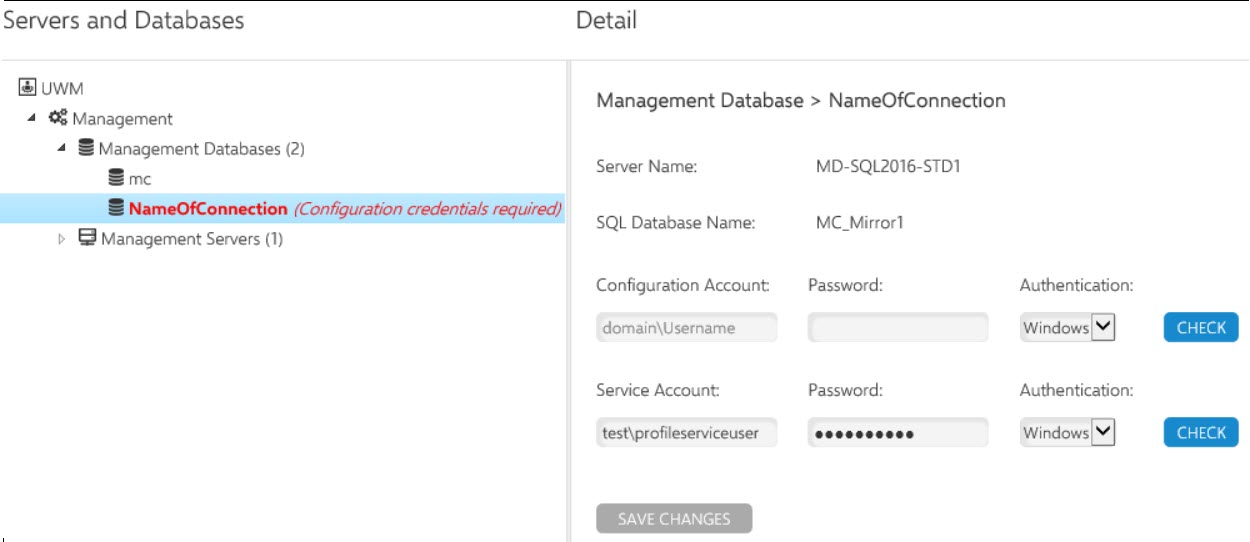Check the Configuration Account credentials

coord(1201,328)
